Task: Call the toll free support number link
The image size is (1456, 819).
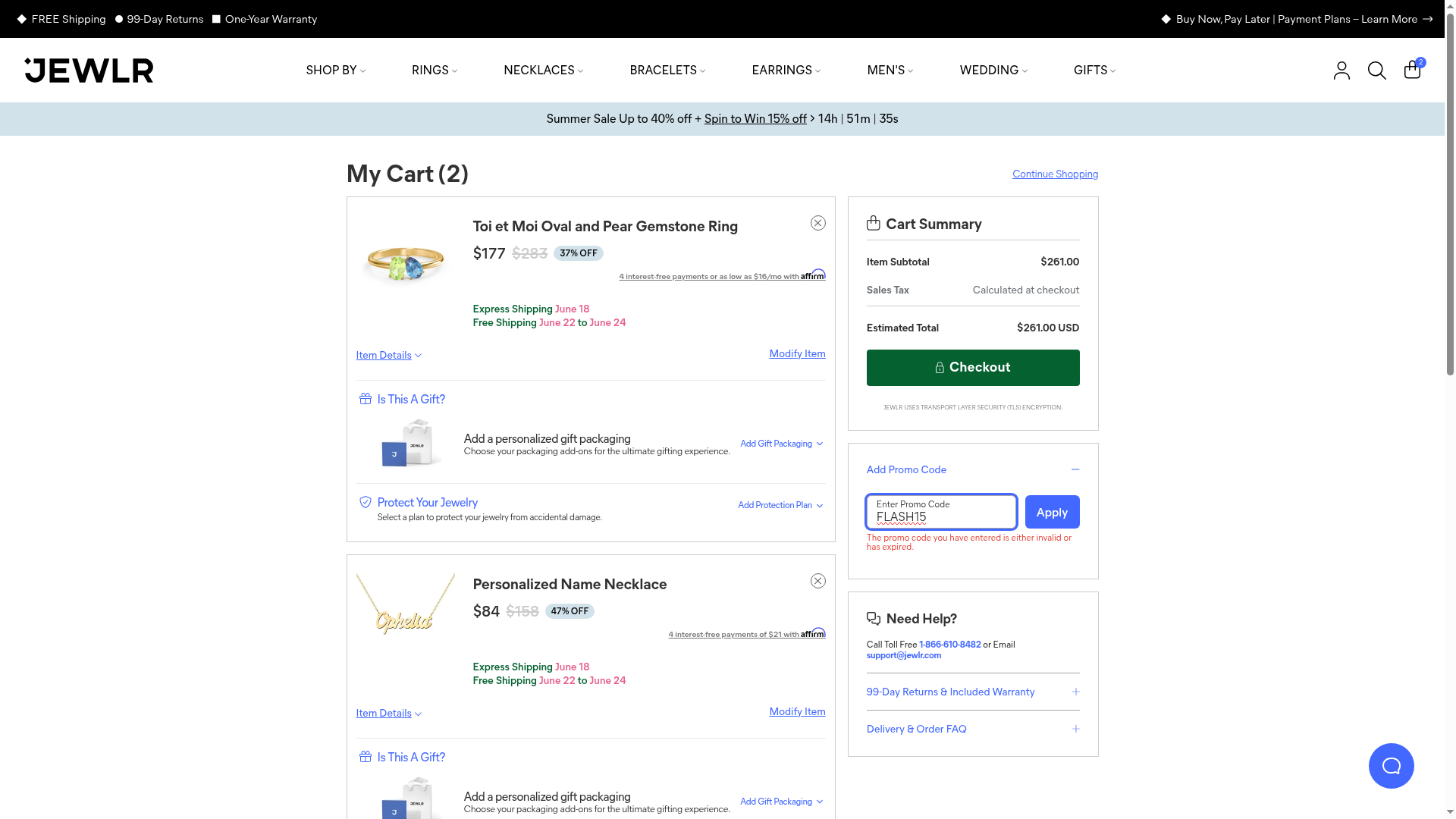Action: tap(949, 645)
